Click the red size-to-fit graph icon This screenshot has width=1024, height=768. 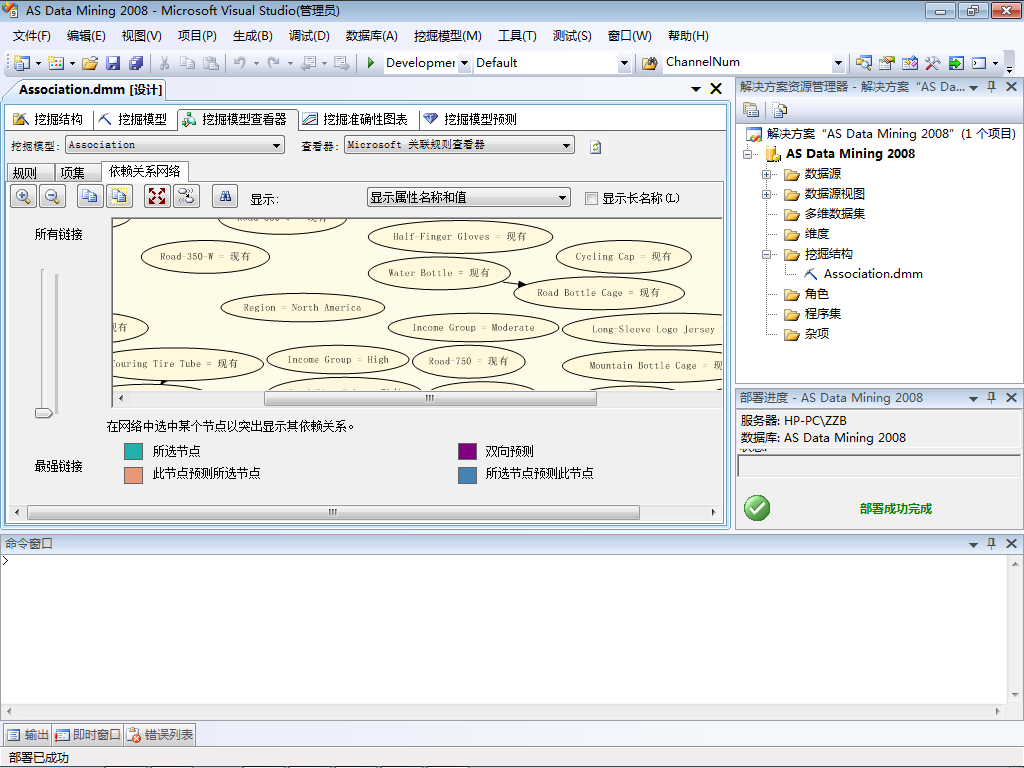tap(157, 197)
